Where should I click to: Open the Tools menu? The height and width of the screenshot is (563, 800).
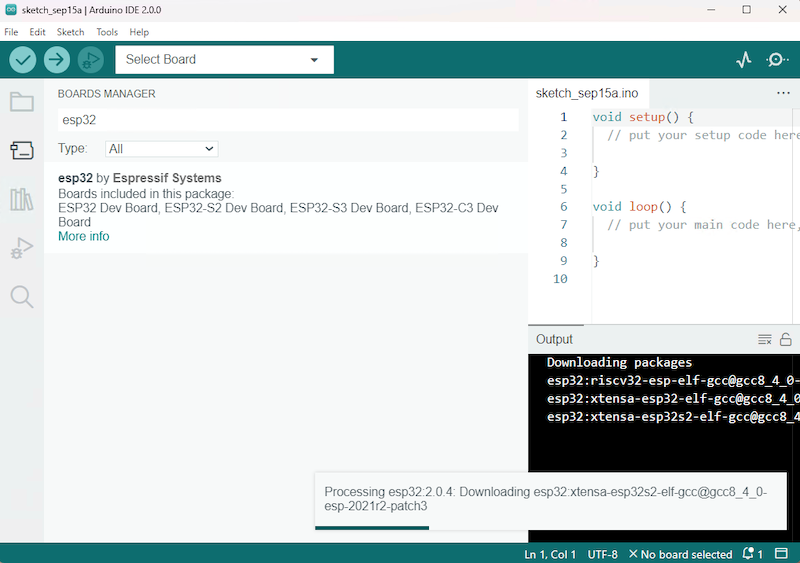[107, 32]
